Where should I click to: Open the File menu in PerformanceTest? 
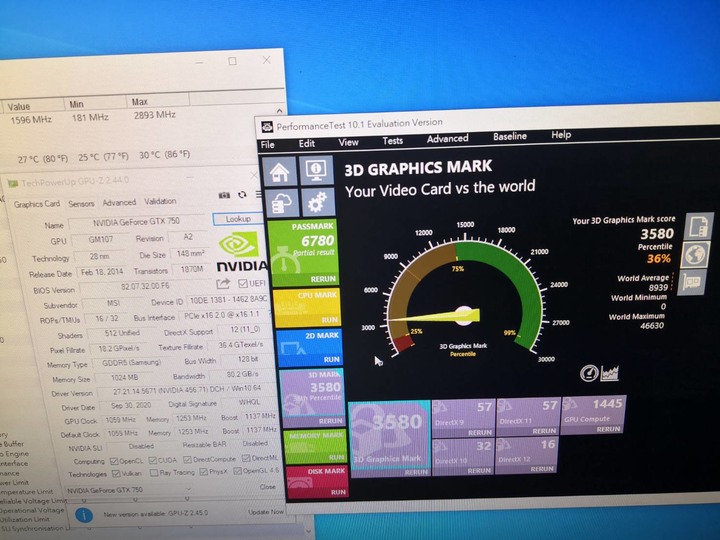[268, 145]
